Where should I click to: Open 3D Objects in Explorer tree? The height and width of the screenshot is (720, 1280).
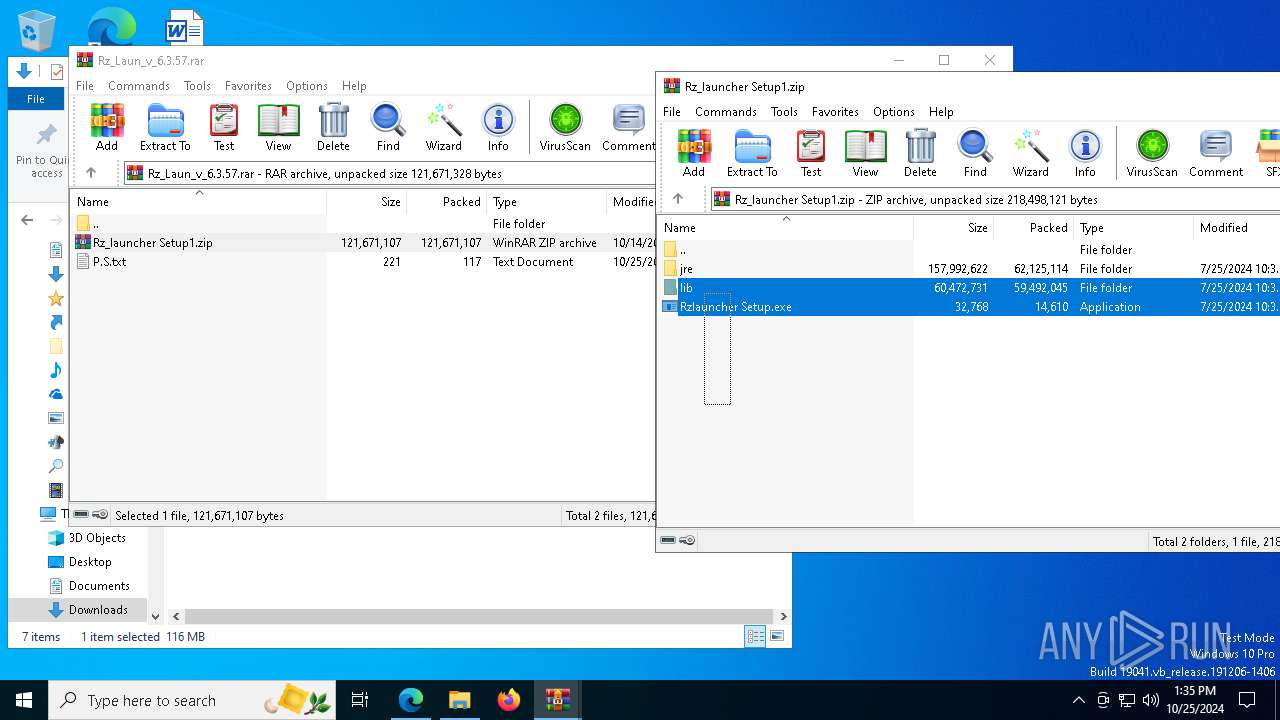[97, 537]
